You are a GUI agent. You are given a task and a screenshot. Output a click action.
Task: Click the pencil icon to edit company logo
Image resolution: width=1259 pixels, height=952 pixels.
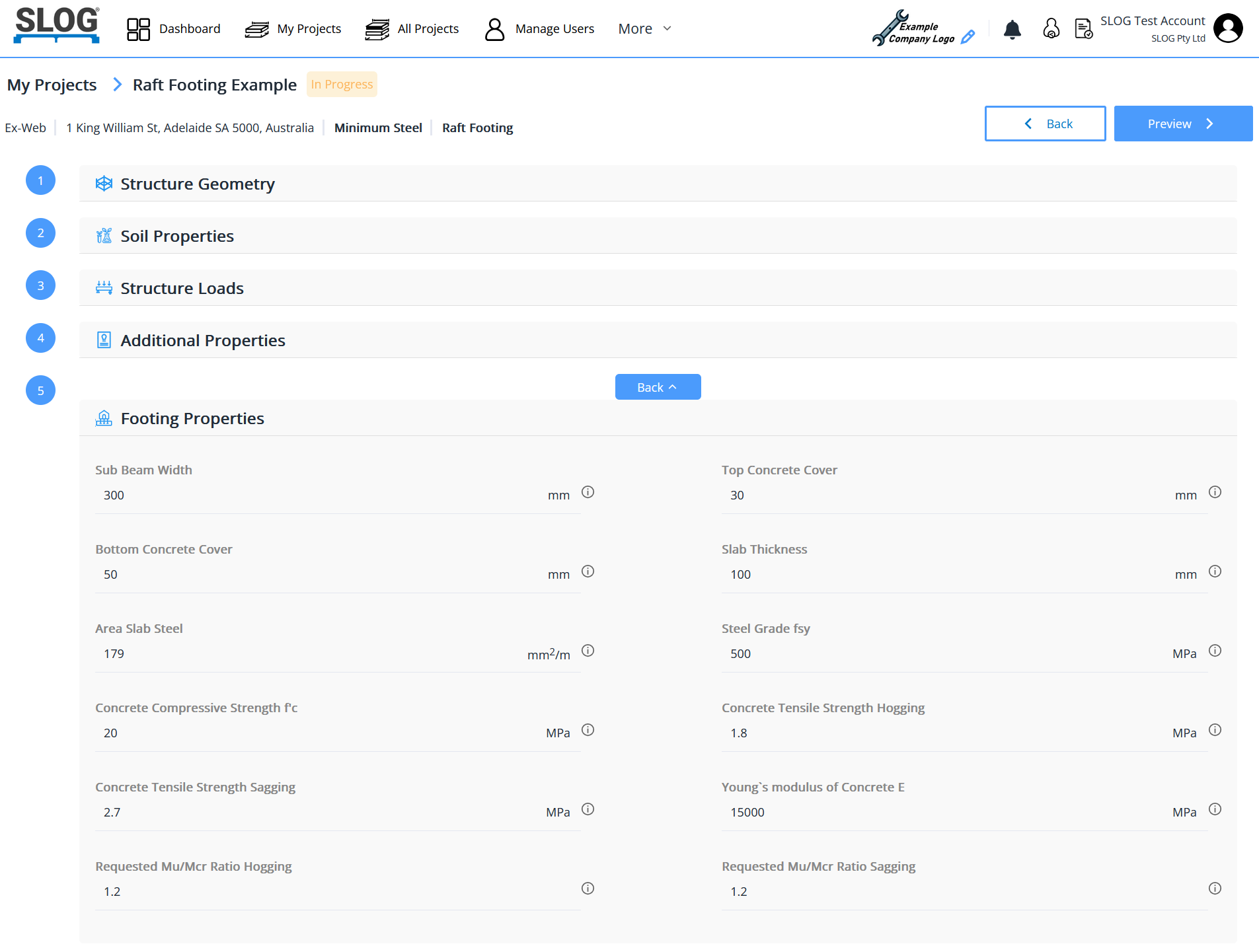coord(968,37)
